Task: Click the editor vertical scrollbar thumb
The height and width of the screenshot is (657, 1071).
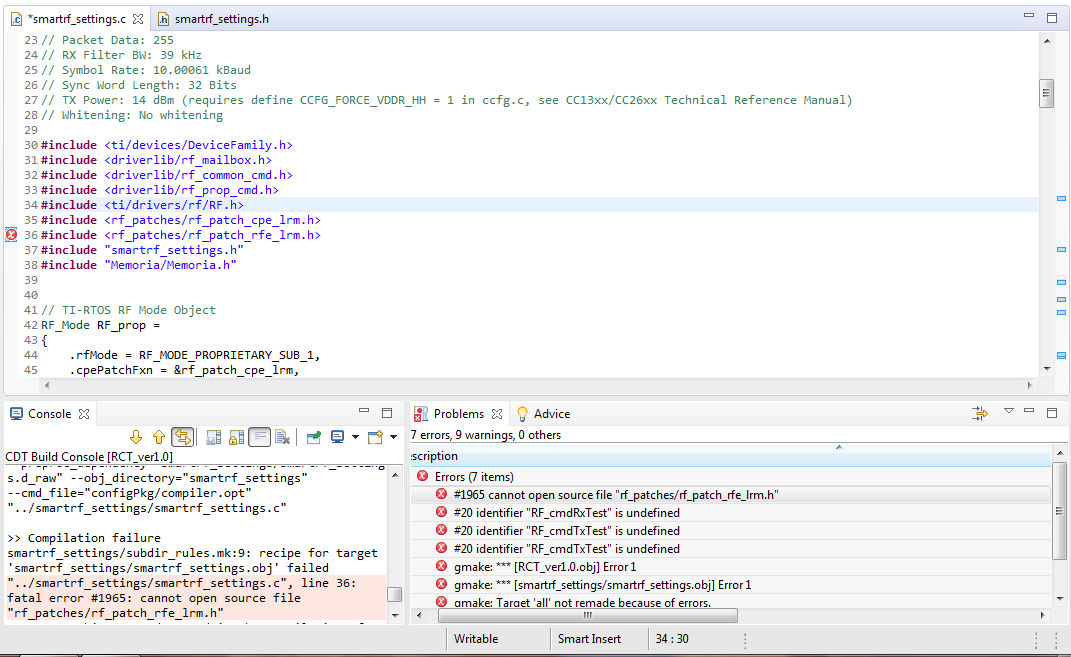Action: [x=1047, y=93]
